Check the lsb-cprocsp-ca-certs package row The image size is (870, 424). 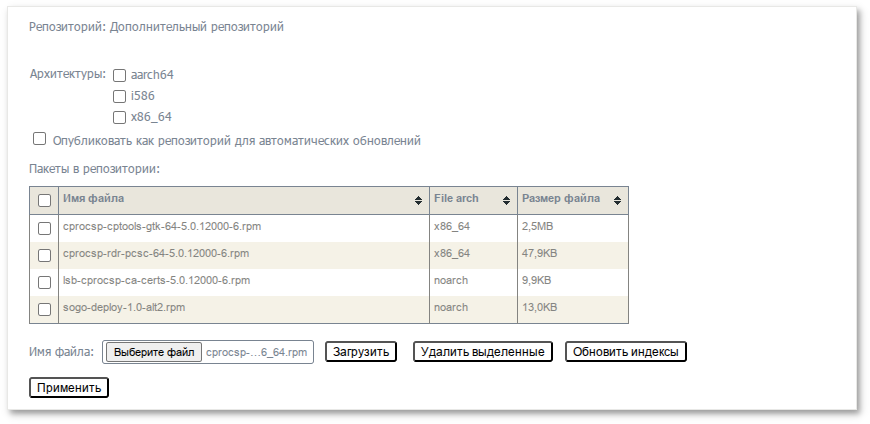[x=44, y=282]
